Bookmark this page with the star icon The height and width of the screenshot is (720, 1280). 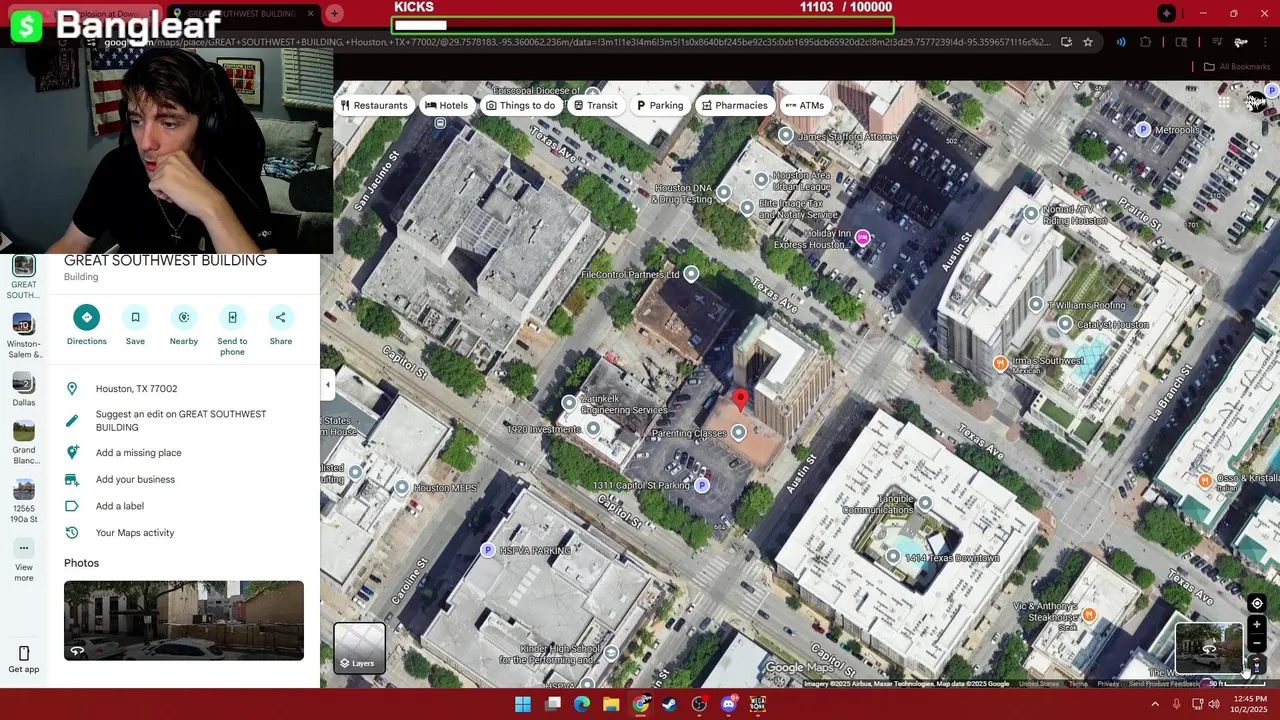[x=1088, y=42]
